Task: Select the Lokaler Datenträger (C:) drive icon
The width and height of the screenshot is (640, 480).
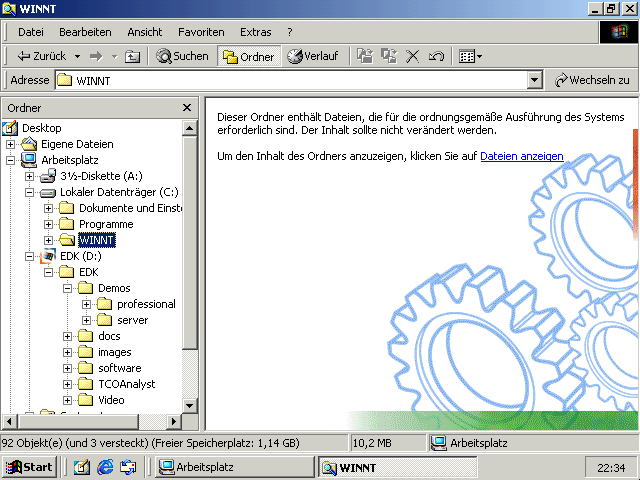Action: coord(48,192)
